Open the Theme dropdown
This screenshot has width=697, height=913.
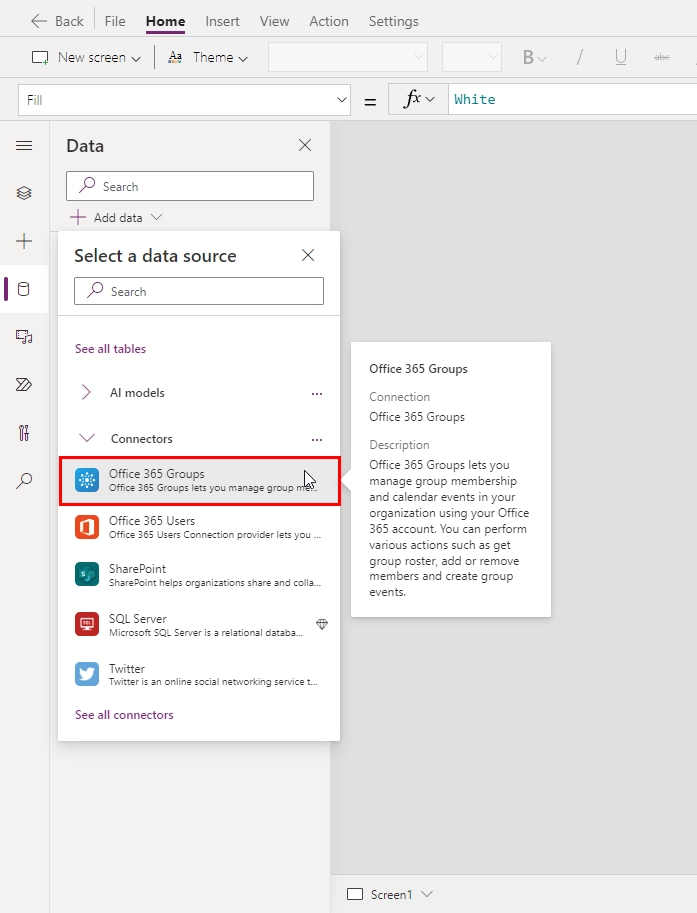[x=207, y=57]
